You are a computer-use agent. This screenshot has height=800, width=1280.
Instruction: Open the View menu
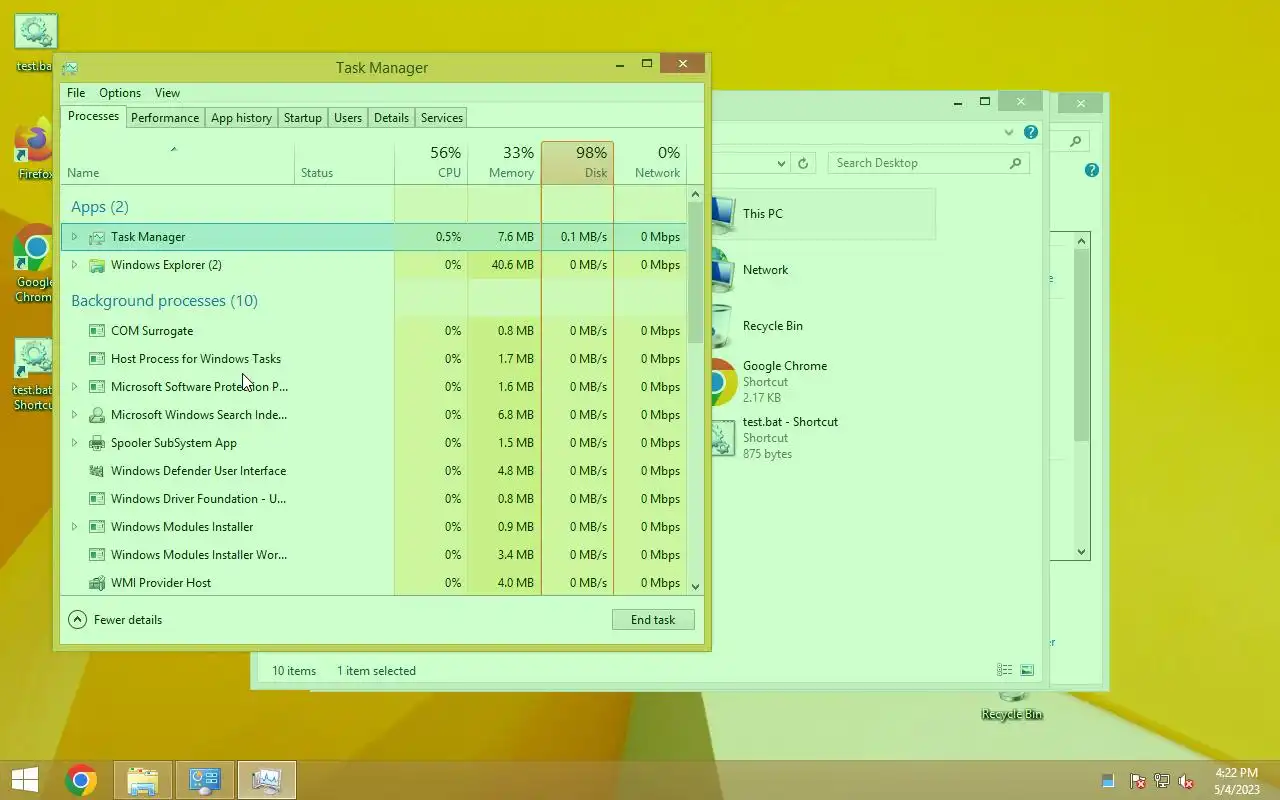click(x=167, y=93)
